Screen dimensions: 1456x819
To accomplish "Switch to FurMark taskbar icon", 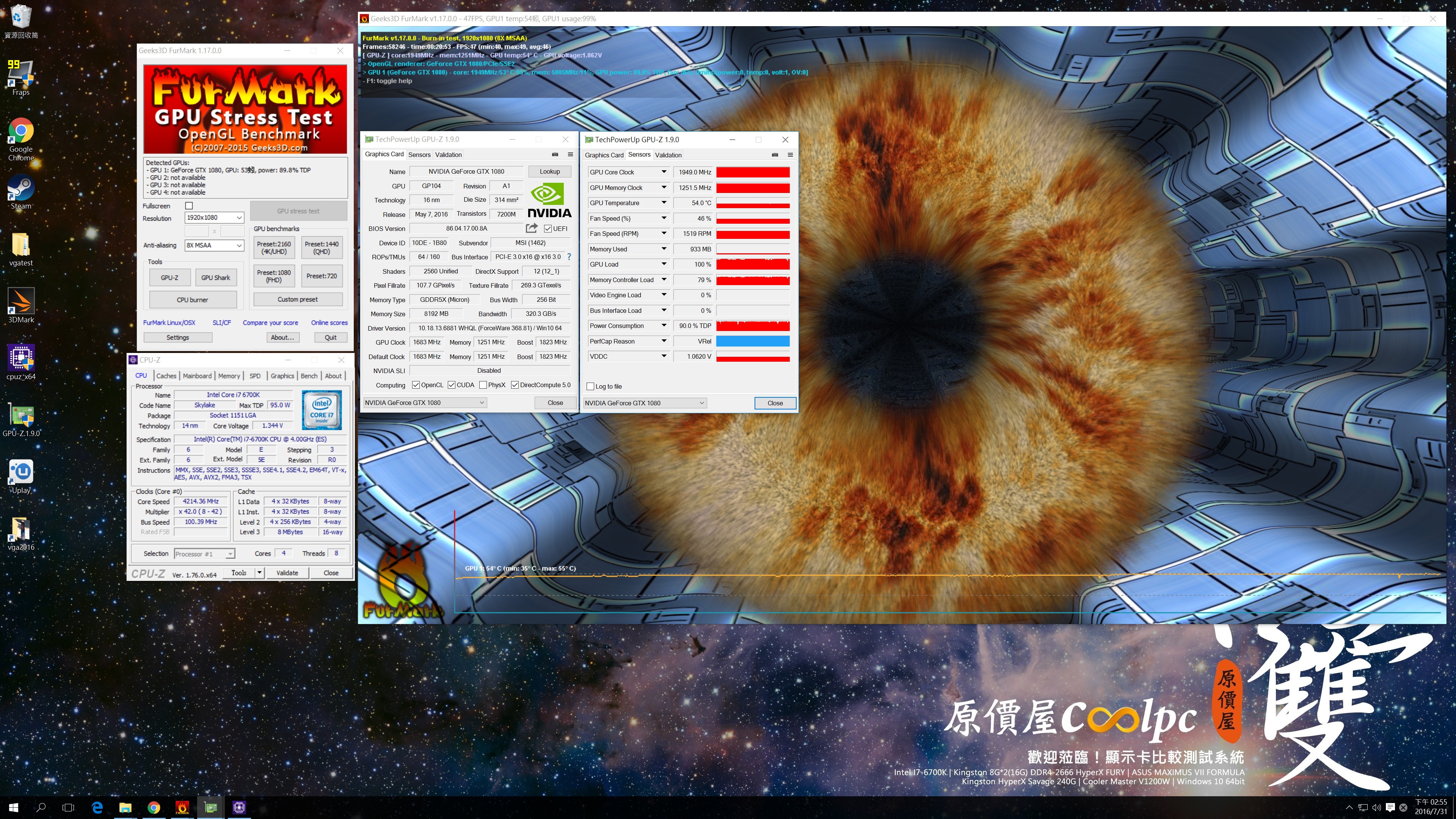I will point(182,808).
